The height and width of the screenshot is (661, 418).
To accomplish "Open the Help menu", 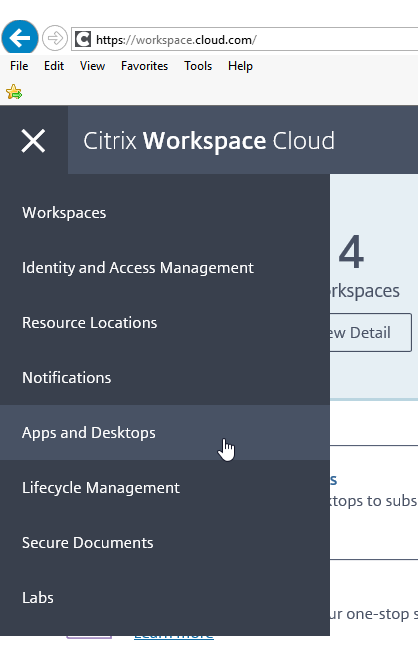I will (x=240, y=66).
